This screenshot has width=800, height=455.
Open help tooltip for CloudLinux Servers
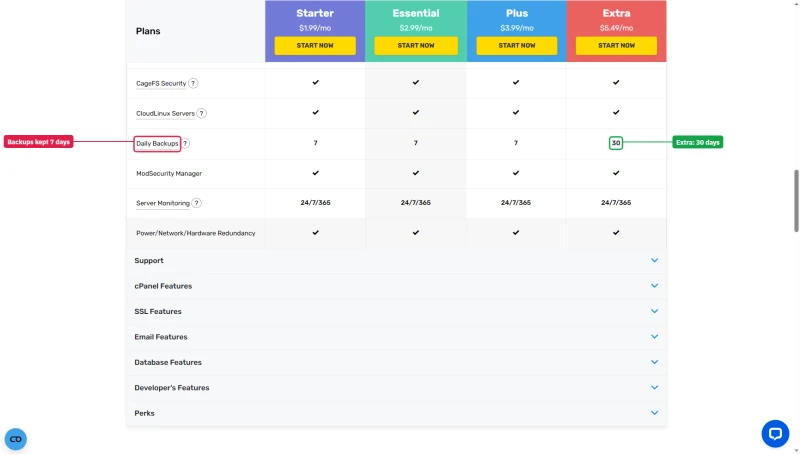202,113
